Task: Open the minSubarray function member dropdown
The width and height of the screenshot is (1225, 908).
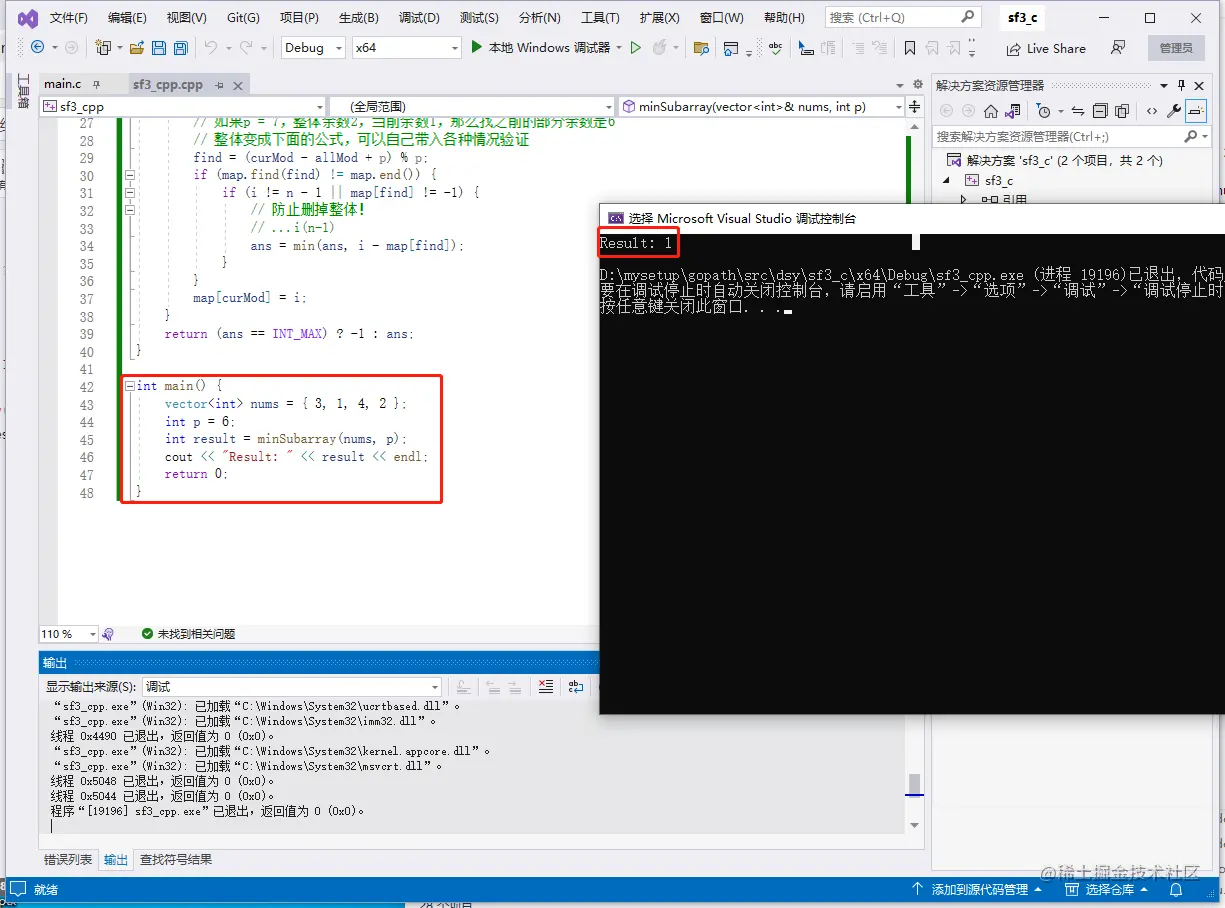Action: (762, 106)
